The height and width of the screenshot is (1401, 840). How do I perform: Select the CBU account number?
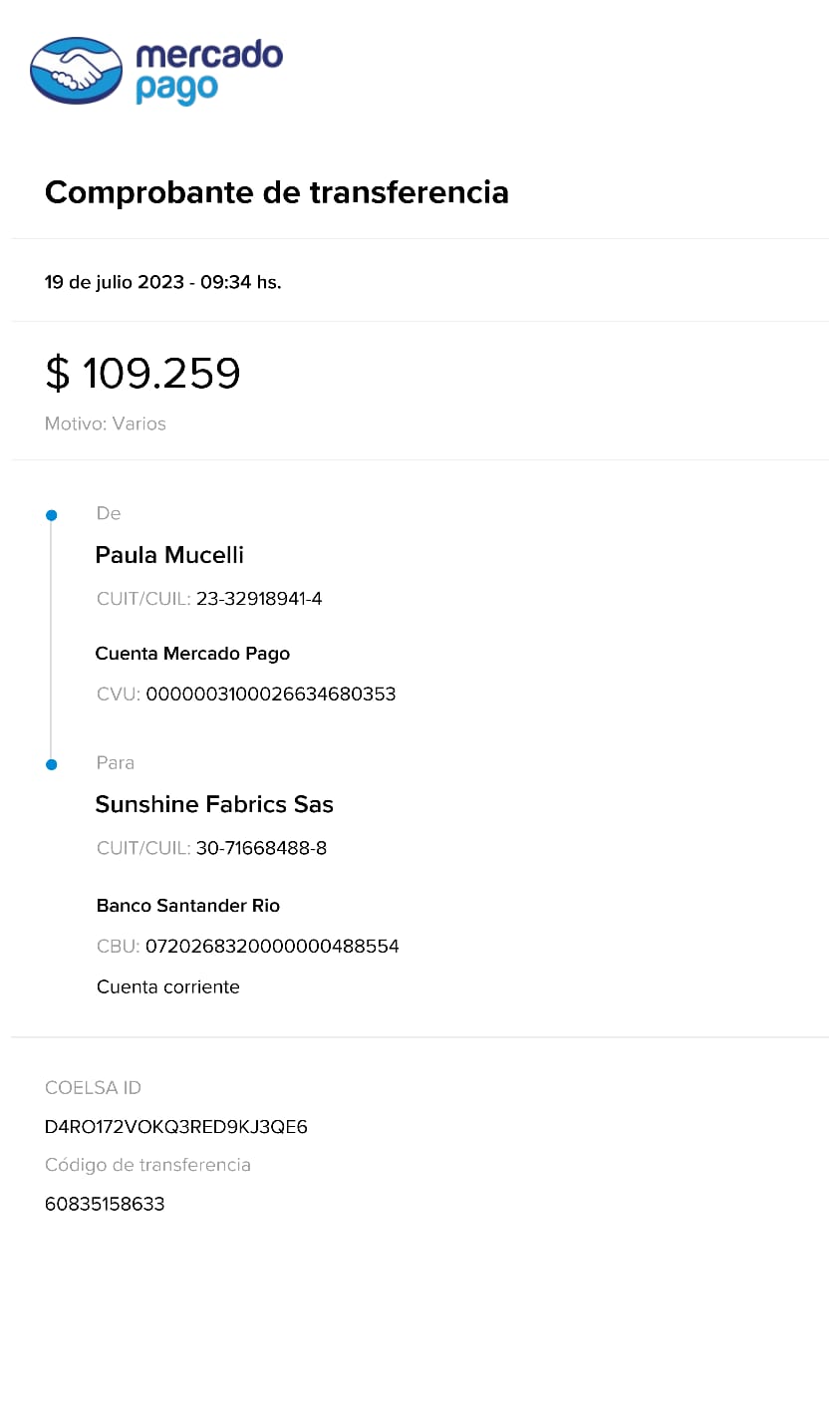point(272,947)
